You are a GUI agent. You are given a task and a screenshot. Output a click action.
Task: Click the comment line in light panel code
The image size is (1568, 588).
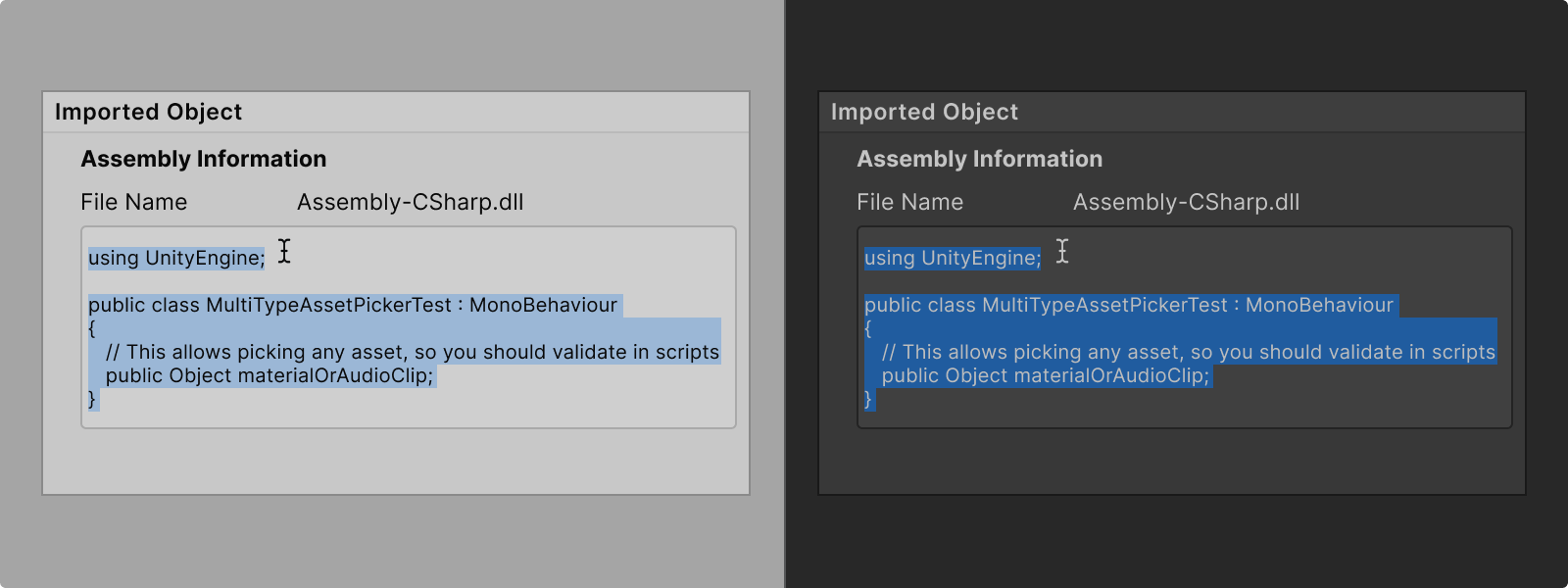[413, 352]
